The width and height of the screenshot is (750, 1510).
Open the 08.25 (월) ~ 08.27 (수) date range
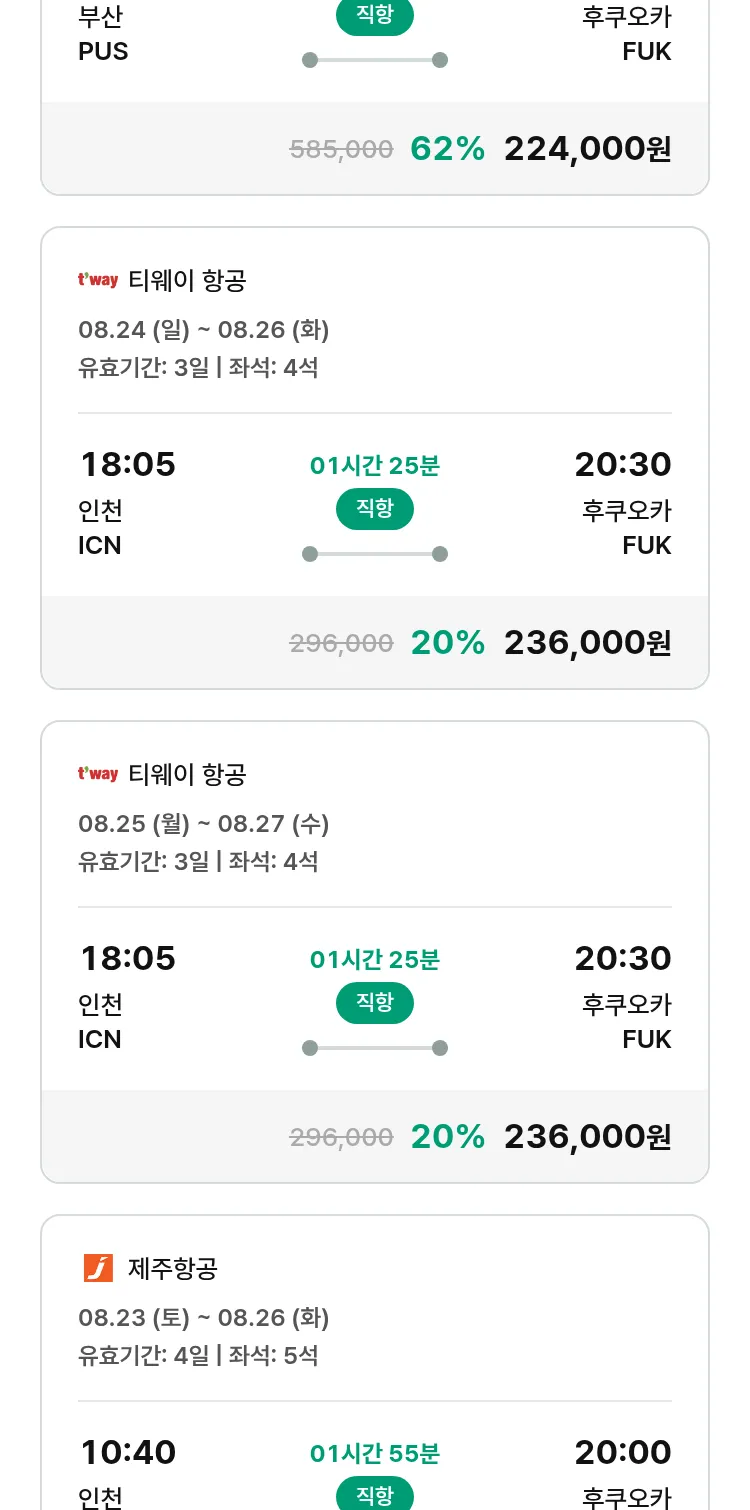pos(204,824)
